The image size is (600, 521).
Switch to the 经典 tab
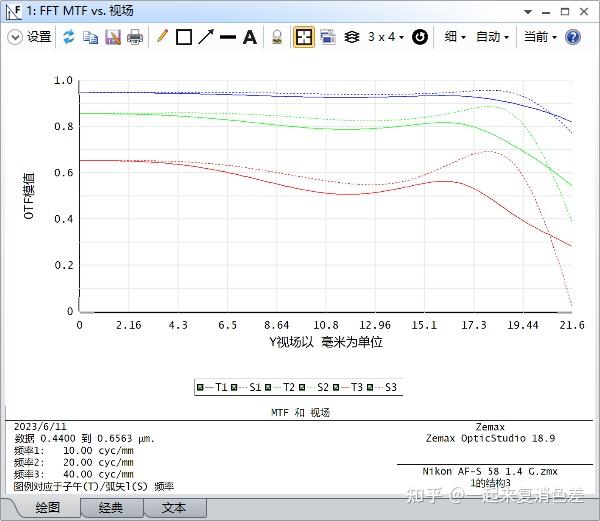[x=111, y=508]
